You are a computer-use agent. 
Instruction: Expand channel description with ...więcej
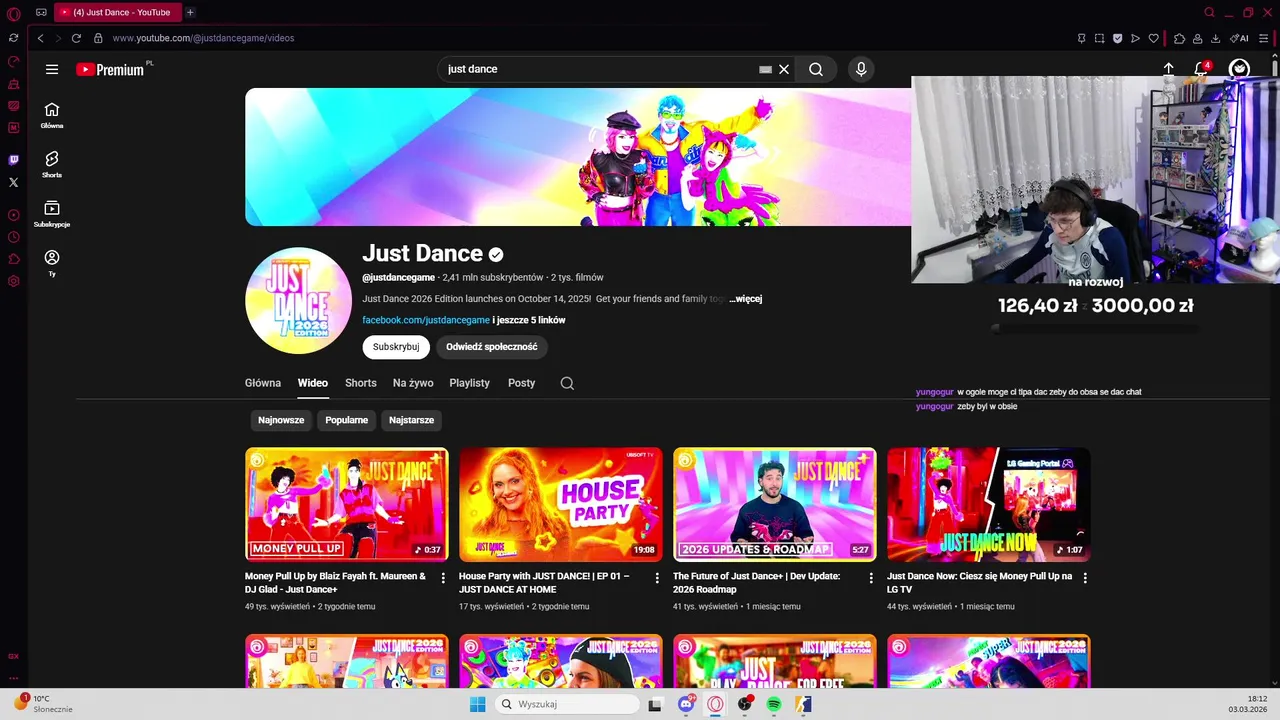(745, 299)
